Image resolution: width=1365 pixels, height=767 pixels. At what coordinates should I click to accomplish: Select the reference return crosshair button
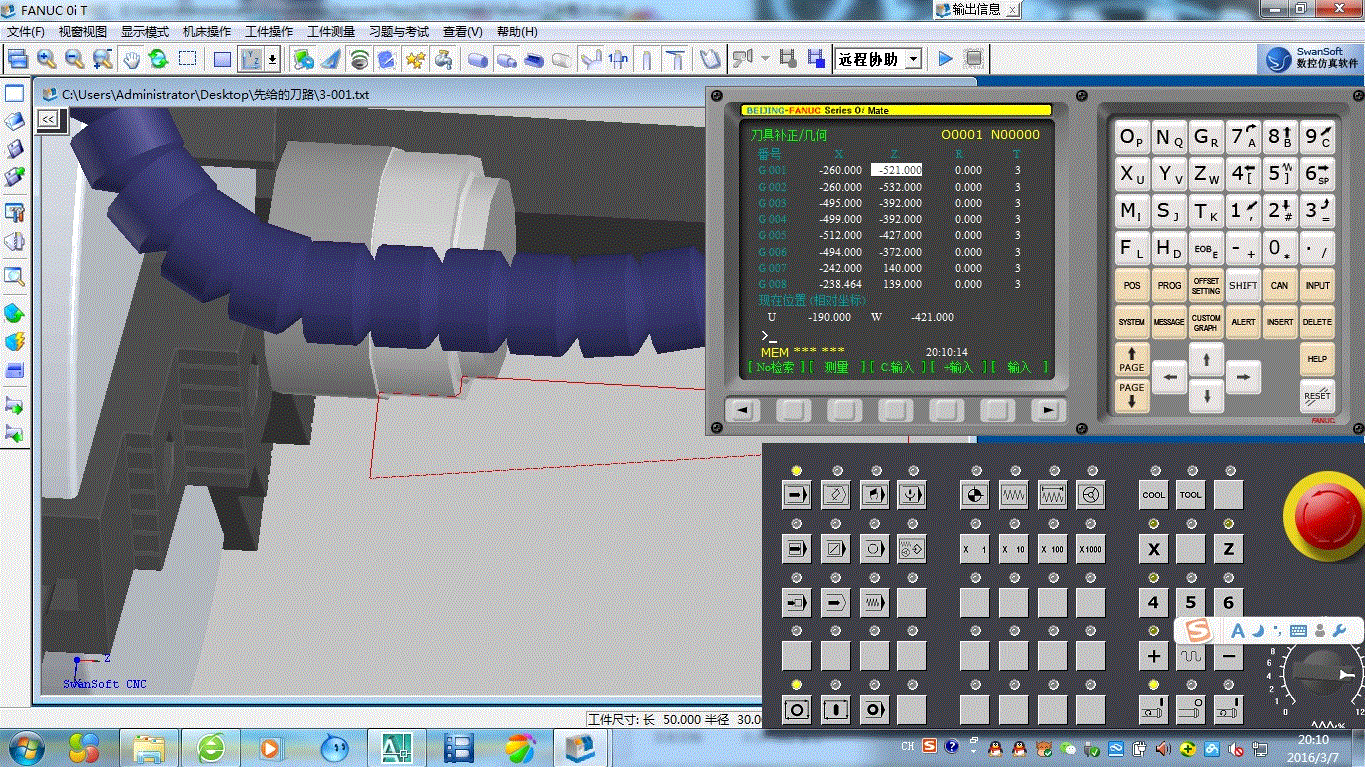pyautogui.click(x=974, y=494)
